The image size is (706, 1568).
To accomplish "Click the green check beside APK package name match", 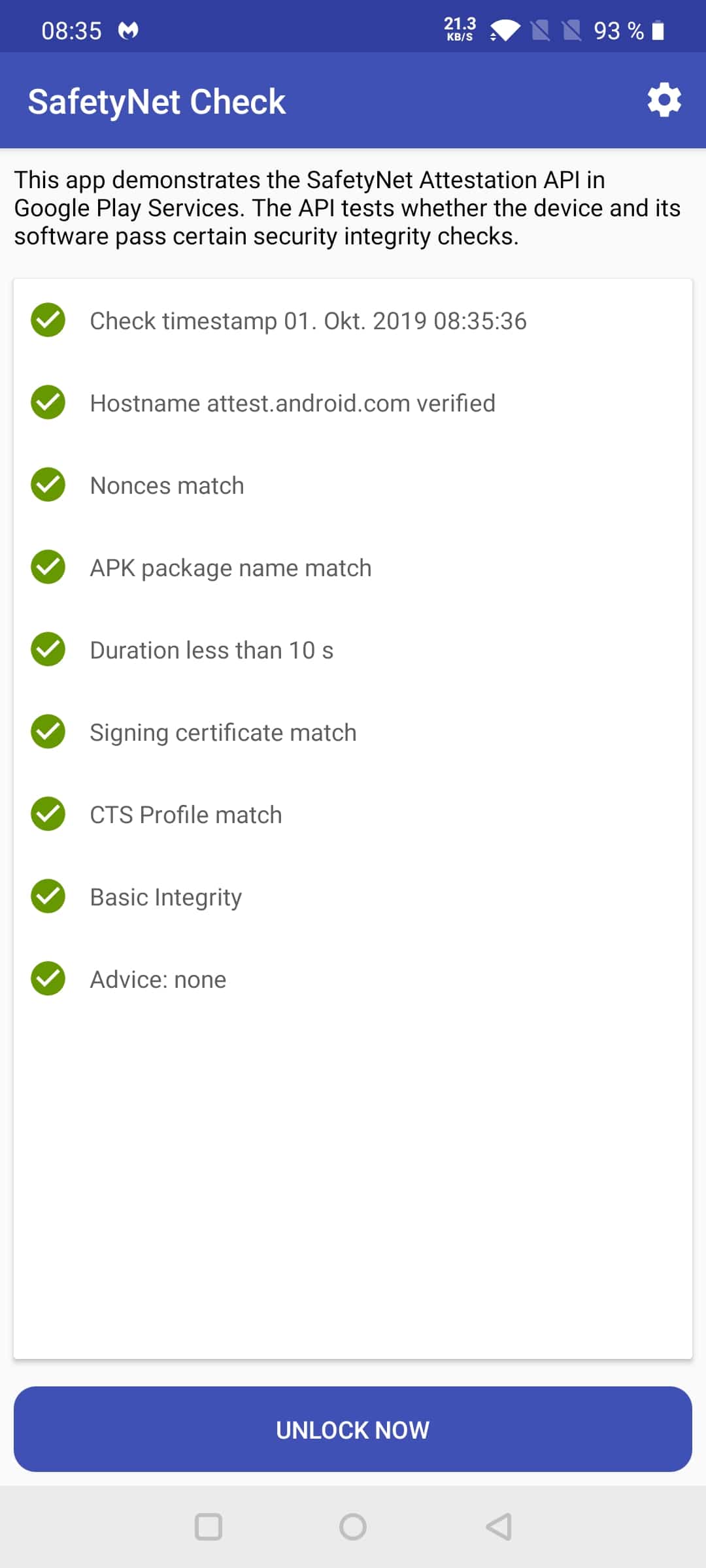I will [x=48, y=567].
